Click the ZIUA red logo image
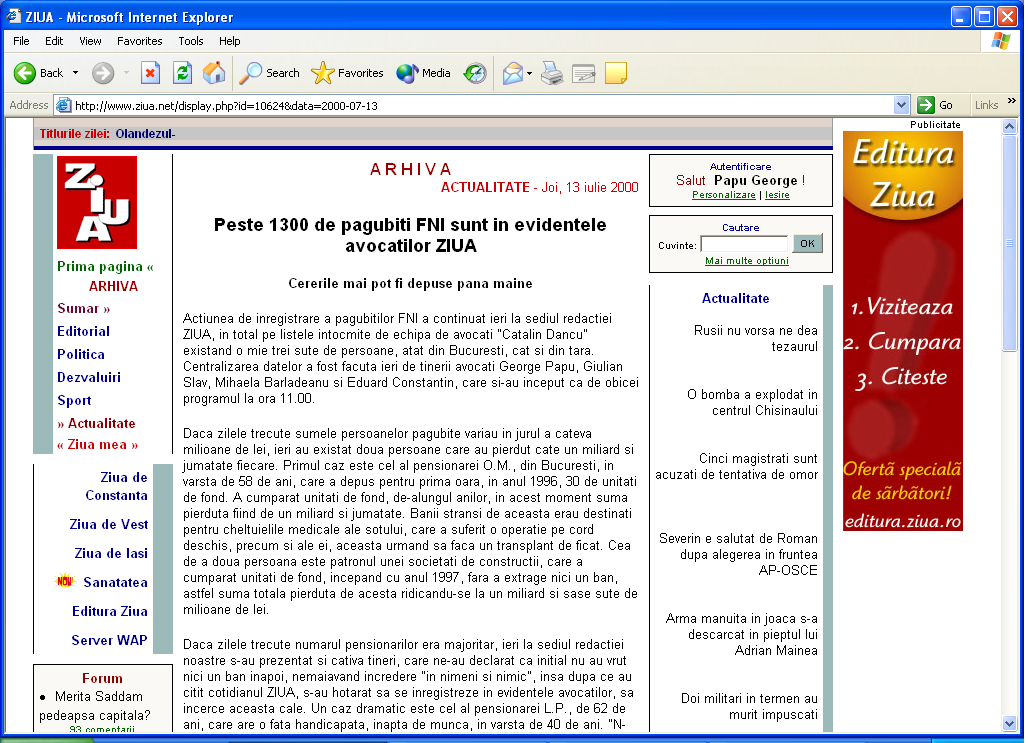Image resolution: width=1028 pixels, height=743 pixels. point(97,202)
